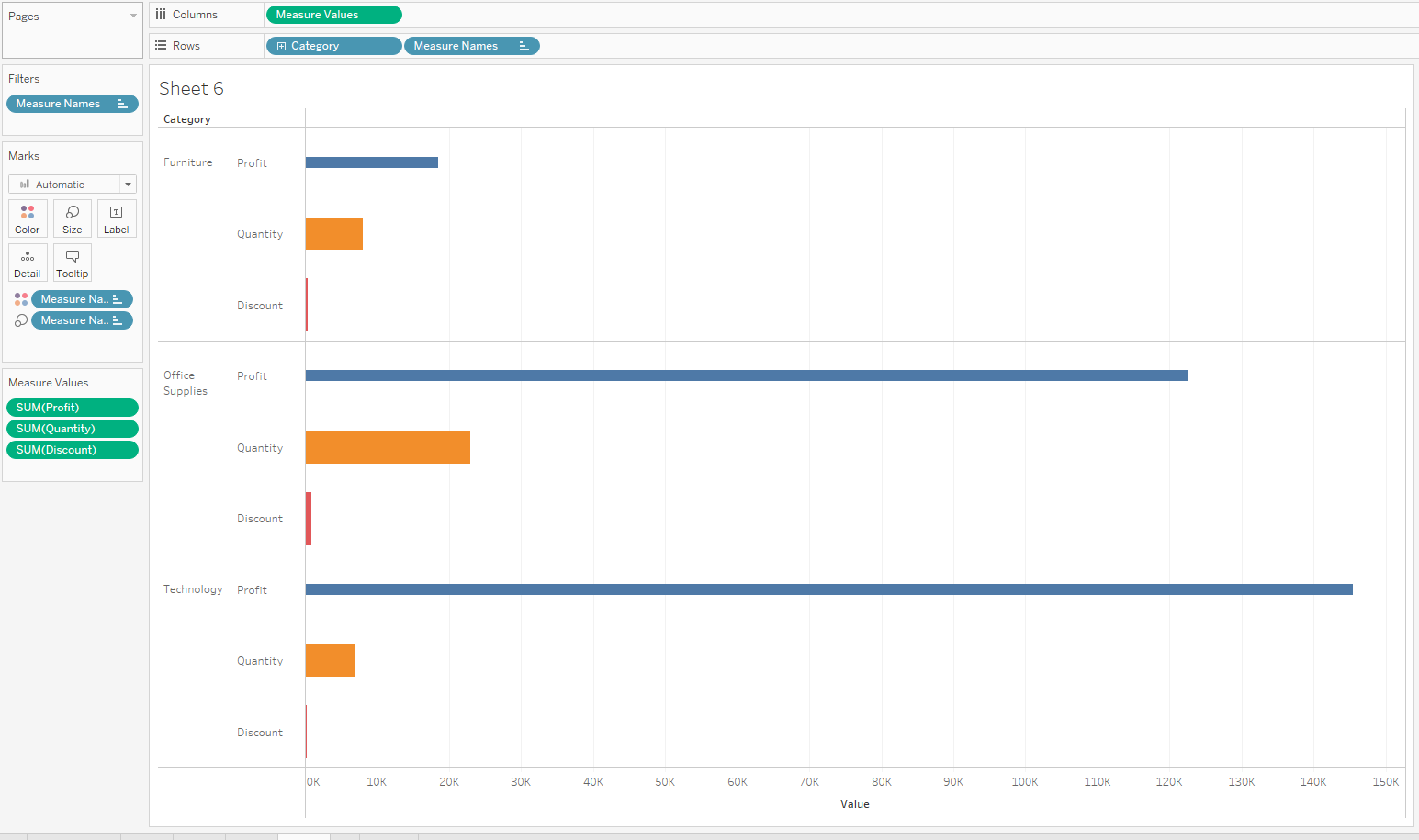Click the 150K axis tick label
This screenshot has width=1419, height=840.
1386,782
